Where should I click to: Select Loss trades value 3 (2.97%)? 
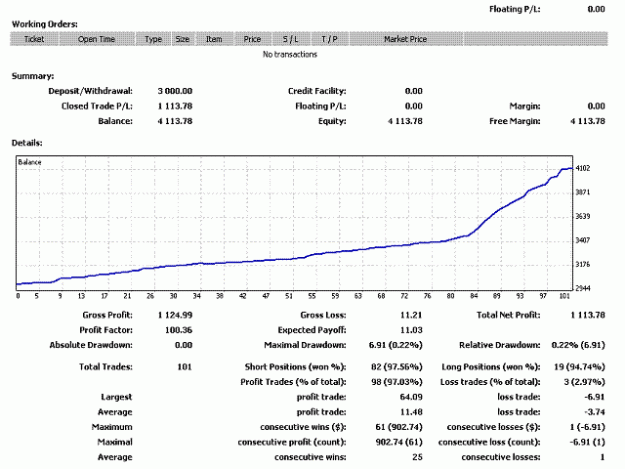584,382
